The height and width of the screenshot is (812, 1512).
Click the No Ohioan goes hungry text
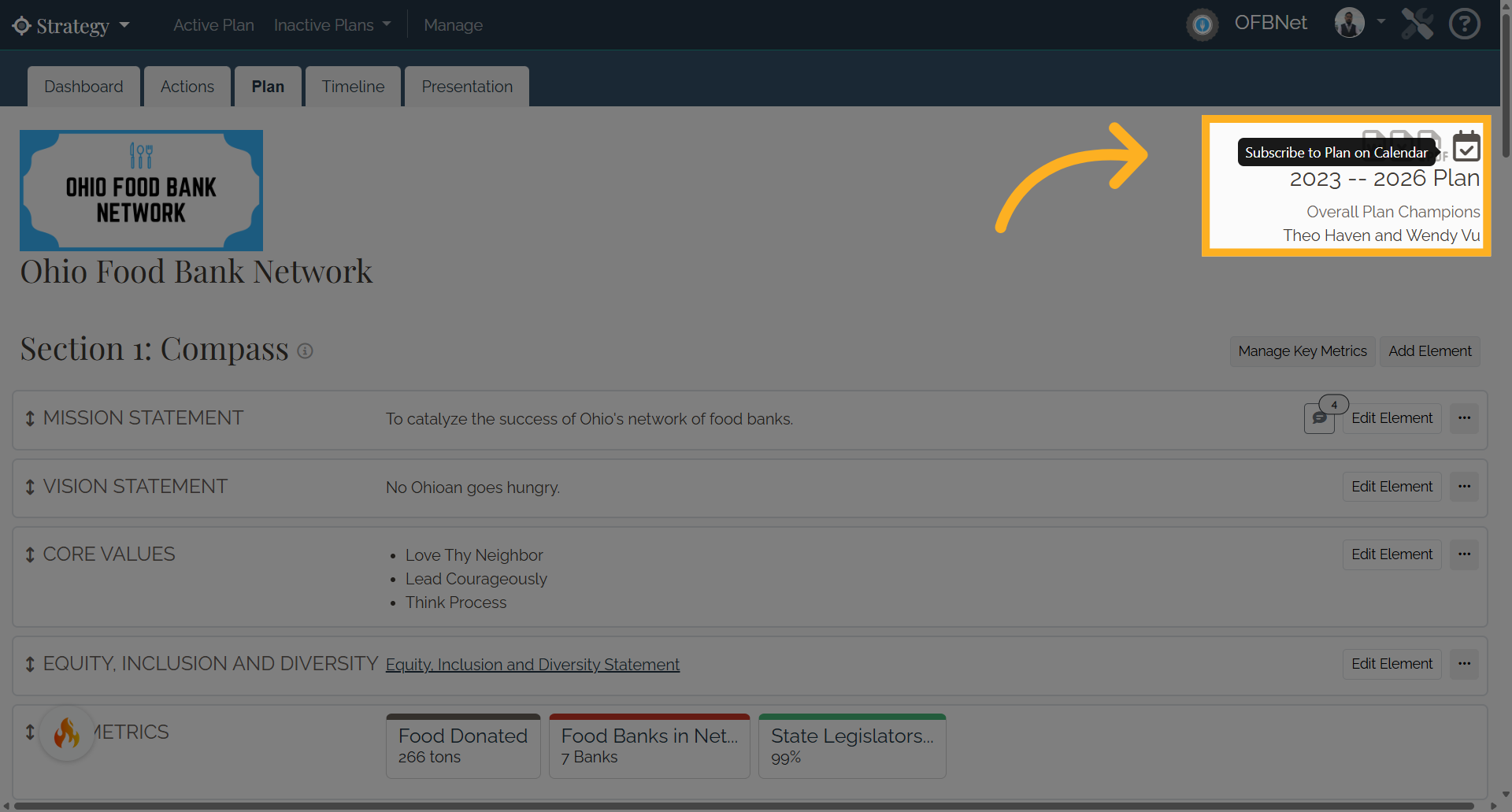(472, 488)
